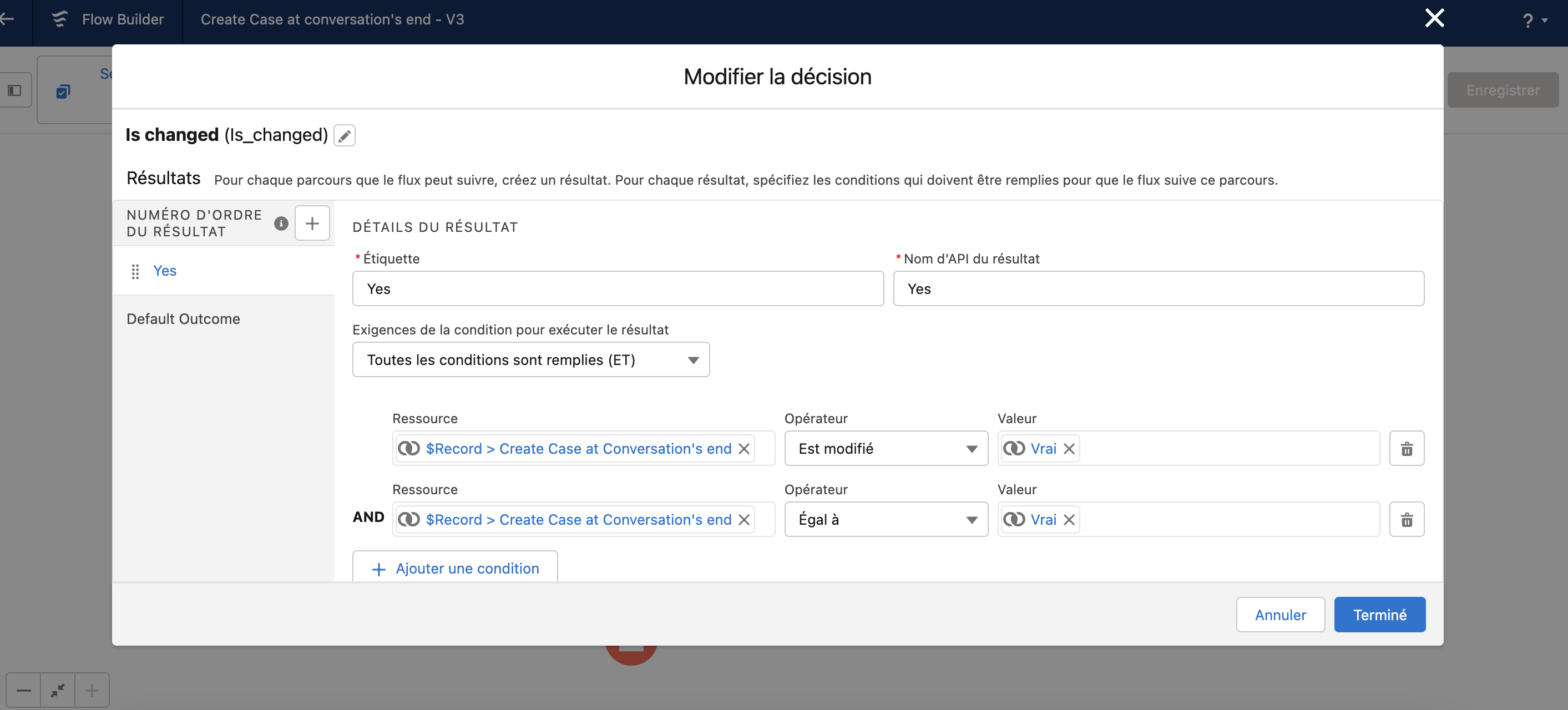Remove first row $Record resource pill

pos(744,449)
